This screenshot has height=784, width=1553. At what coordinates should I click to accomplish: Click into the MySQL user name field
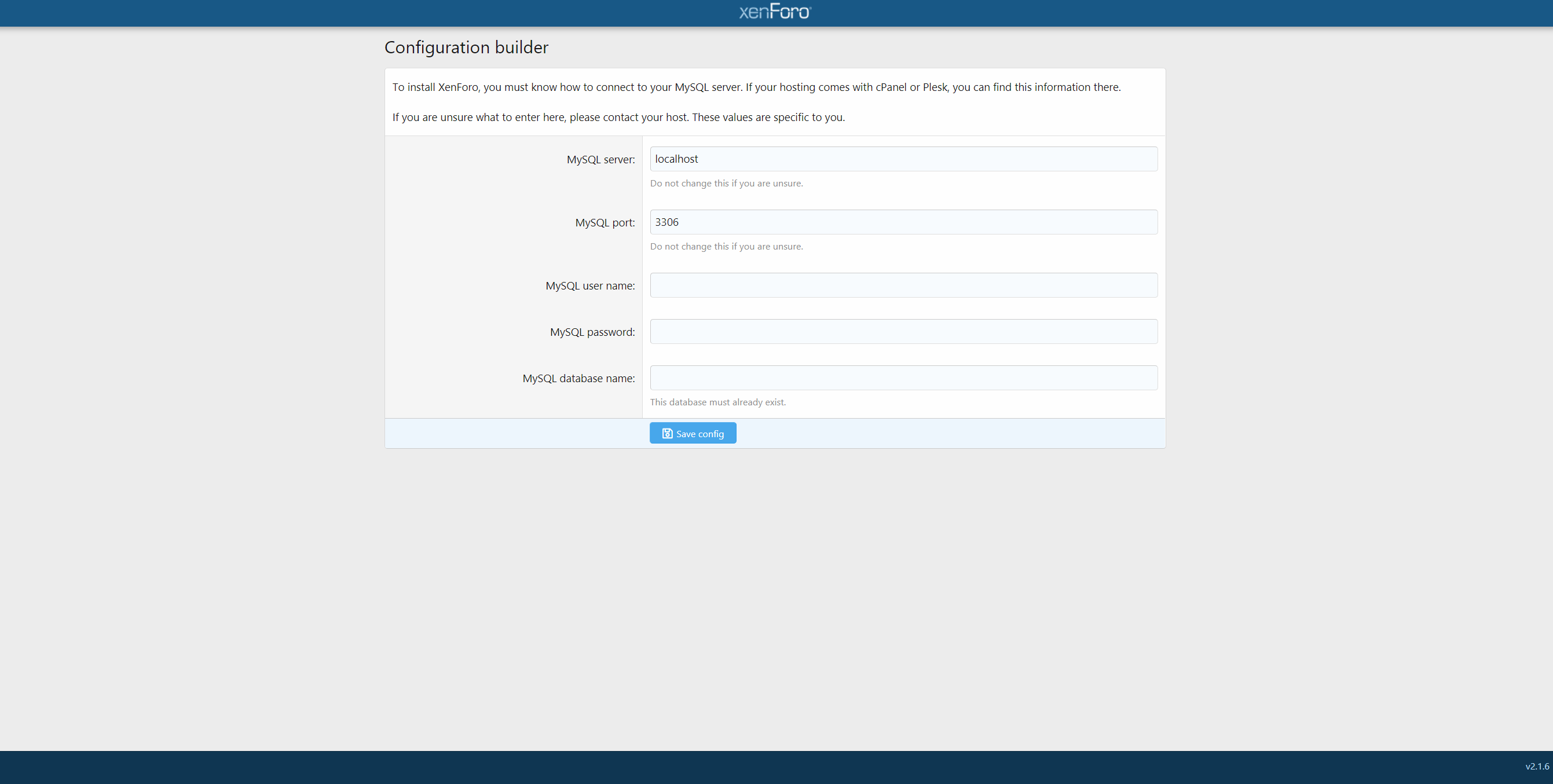[x=903, y=285]
